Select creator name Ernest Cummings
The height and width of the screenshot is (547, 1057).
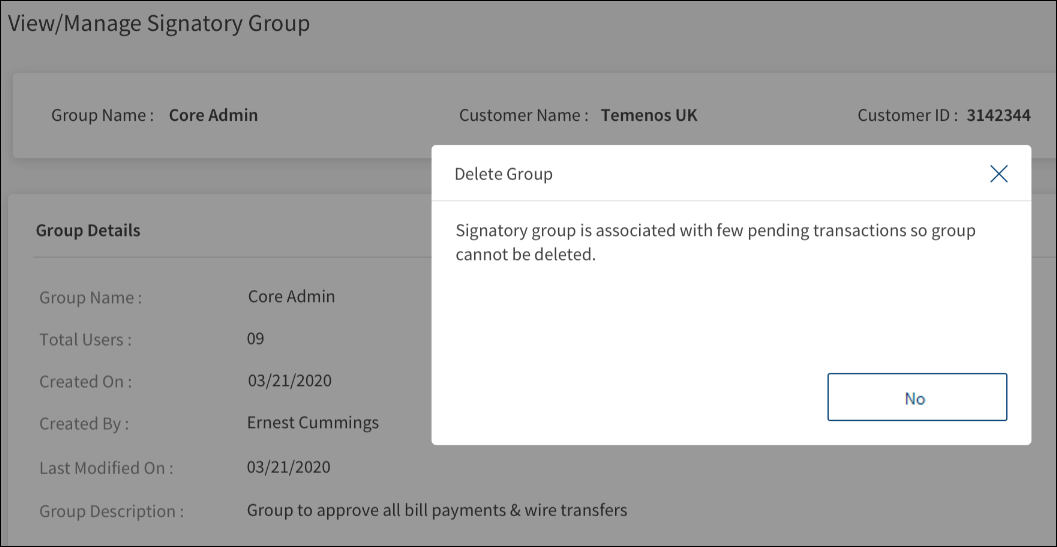pos(313,422)
